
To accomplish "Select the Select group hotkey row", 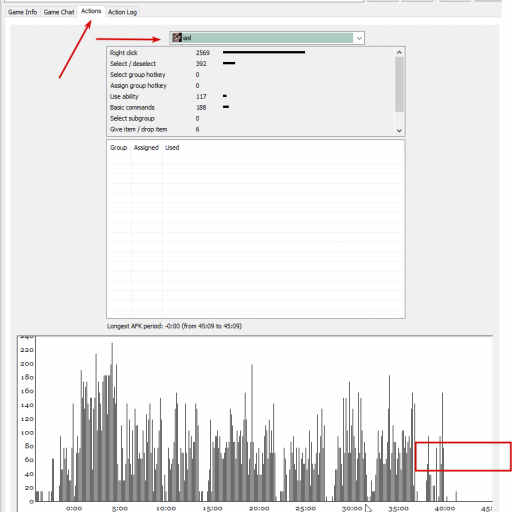I will tap(251, 75).
